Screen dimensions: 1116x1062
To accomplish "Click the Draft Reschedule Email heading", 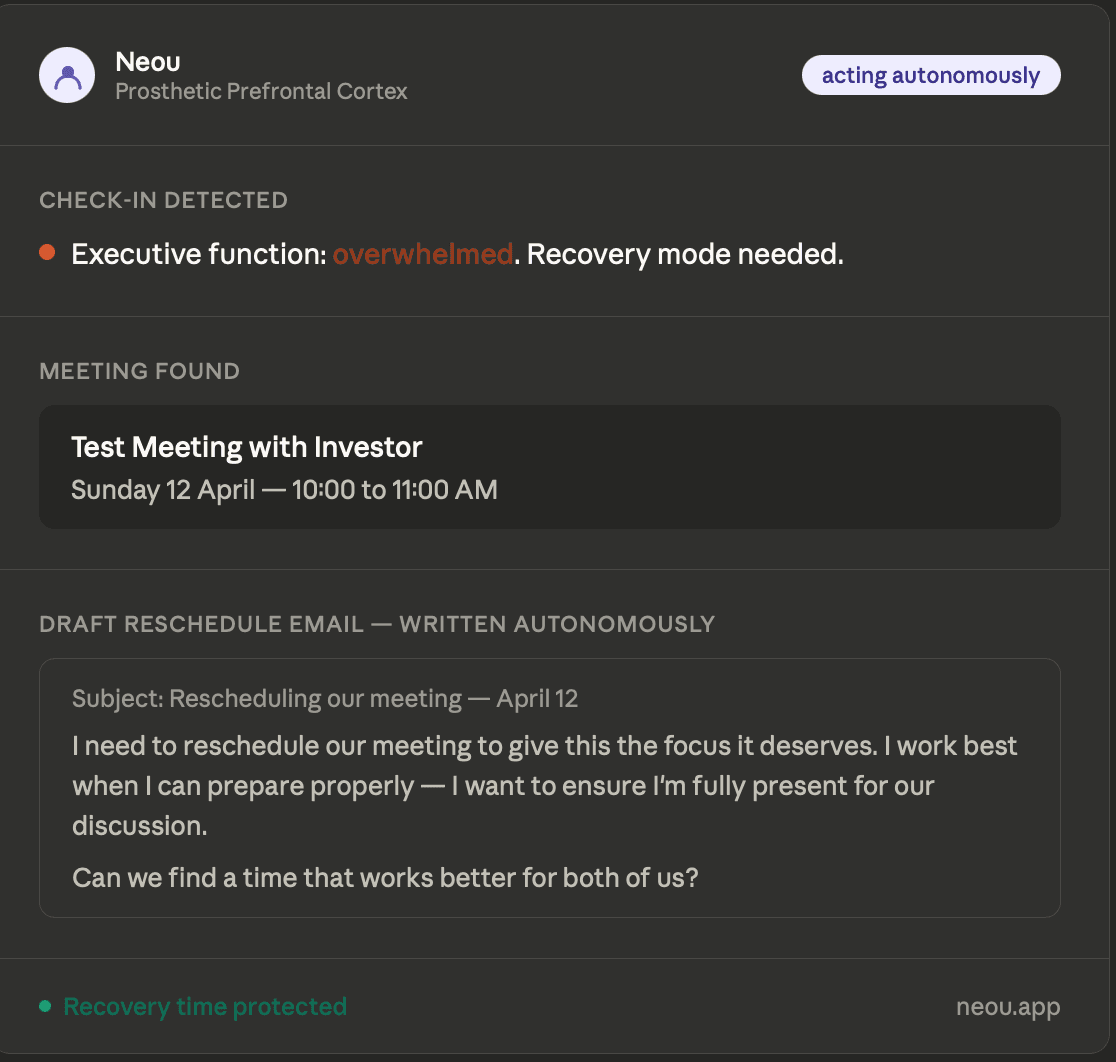I will coord(377,624).
